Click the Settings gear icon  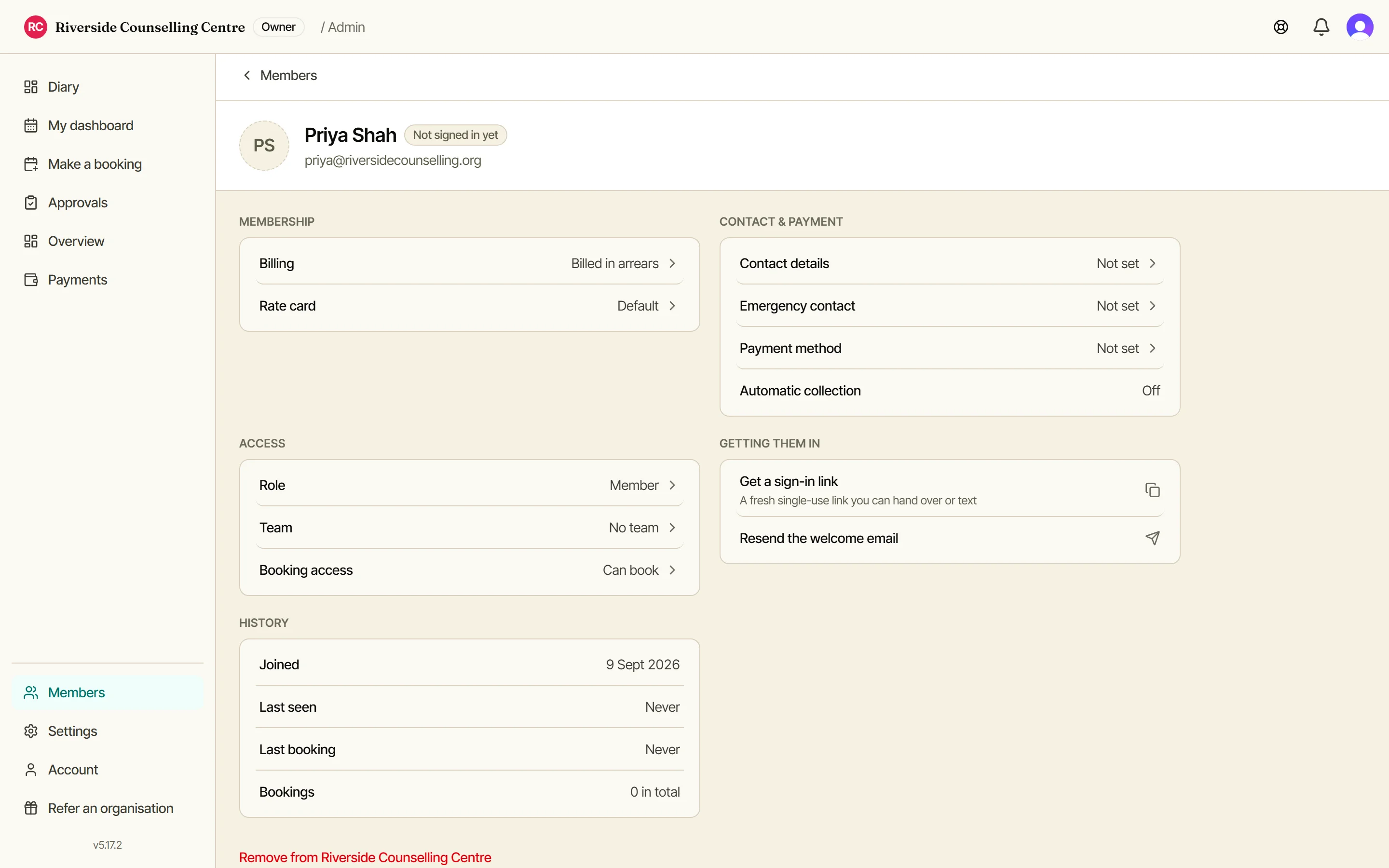click(x=31, y=731)
